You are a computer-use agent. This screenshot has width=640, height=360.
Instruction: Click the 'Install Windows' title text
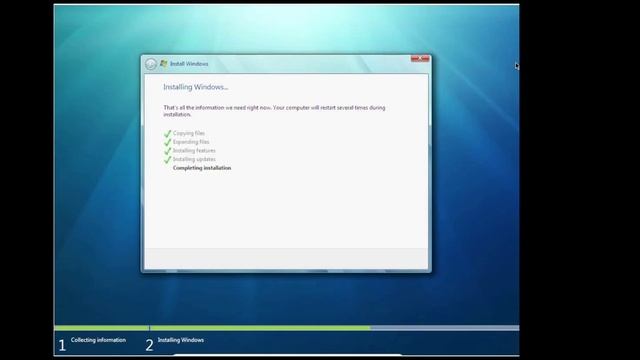point(189,64)
